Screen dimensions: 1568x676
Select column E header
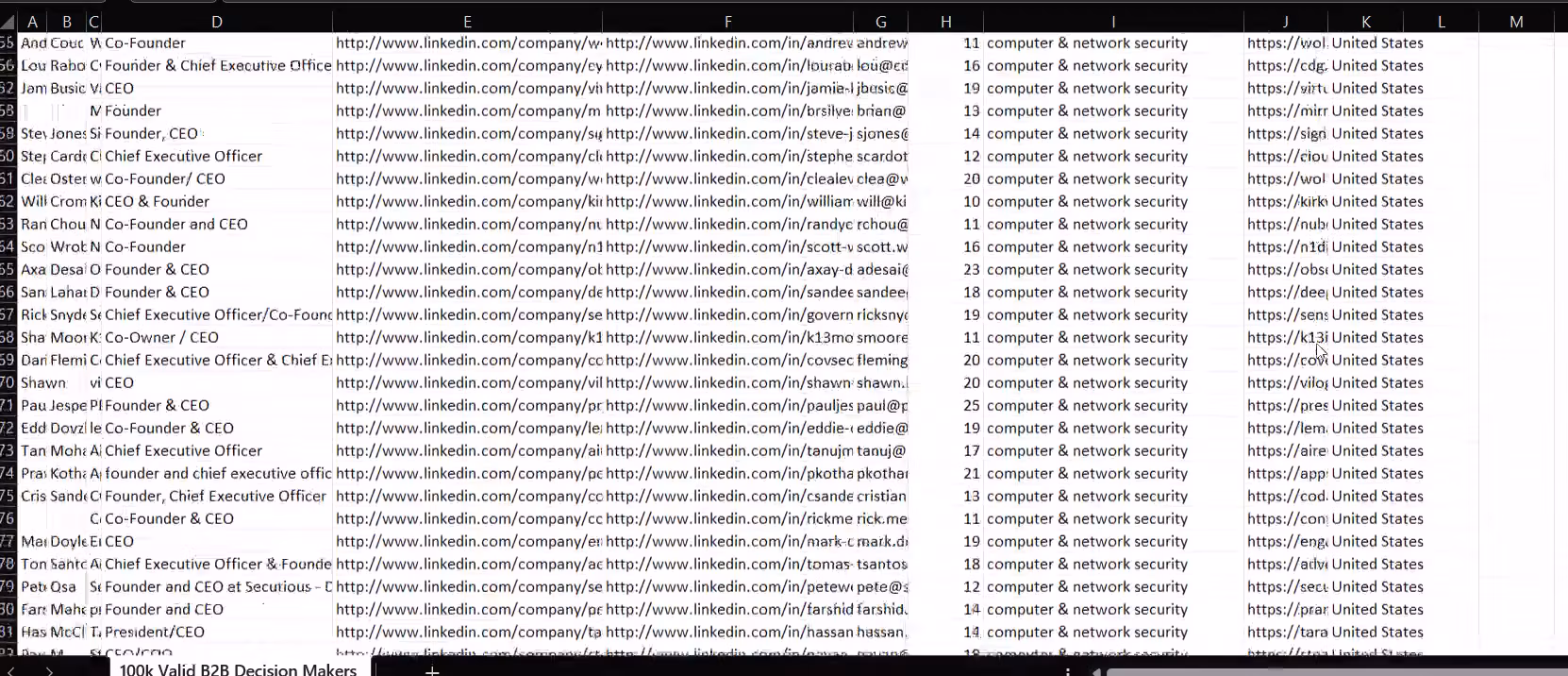click(467, 22)
